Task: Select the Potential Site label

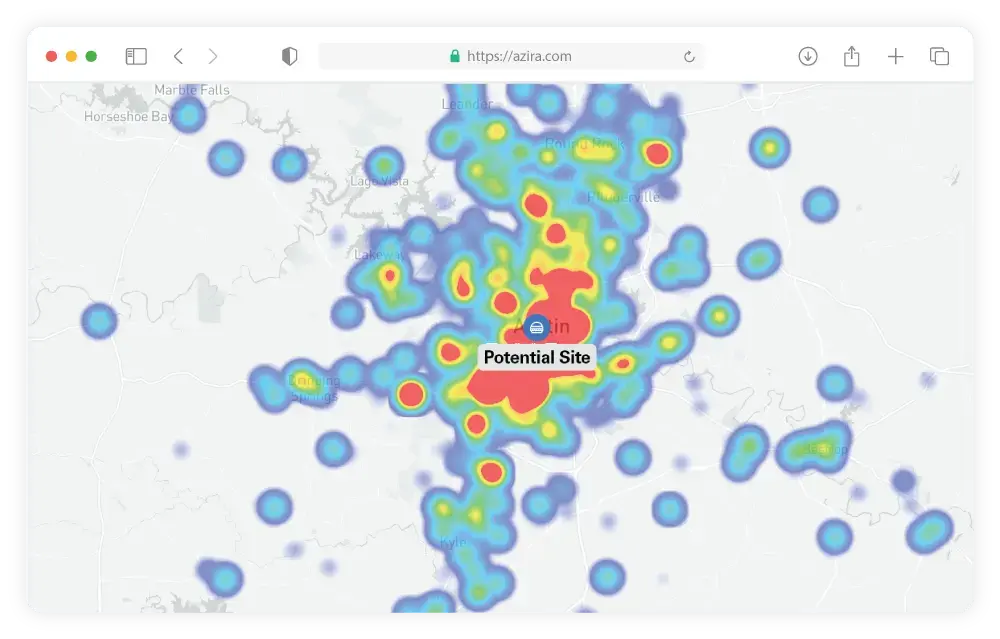Action: click(537, 357)
